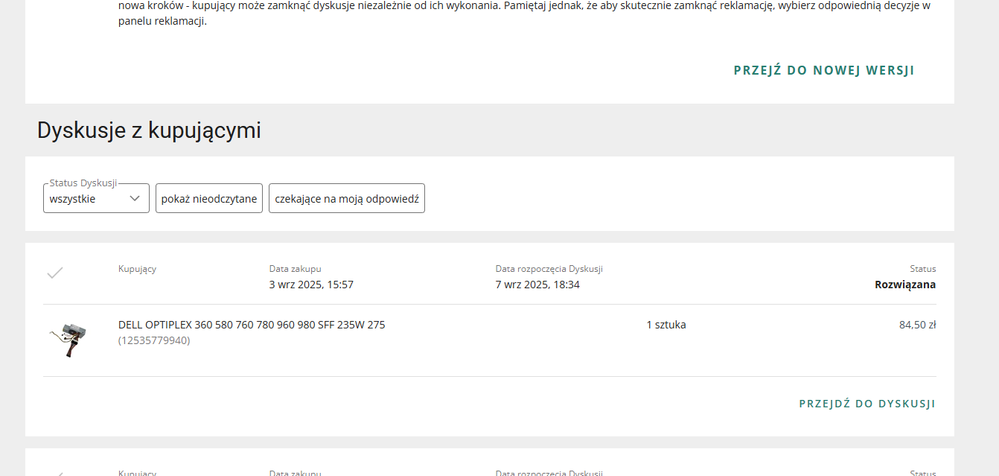999x476 pixels.
Task: Click the purchase date 3 wrz 2025, 15:57
Action: 311,285
